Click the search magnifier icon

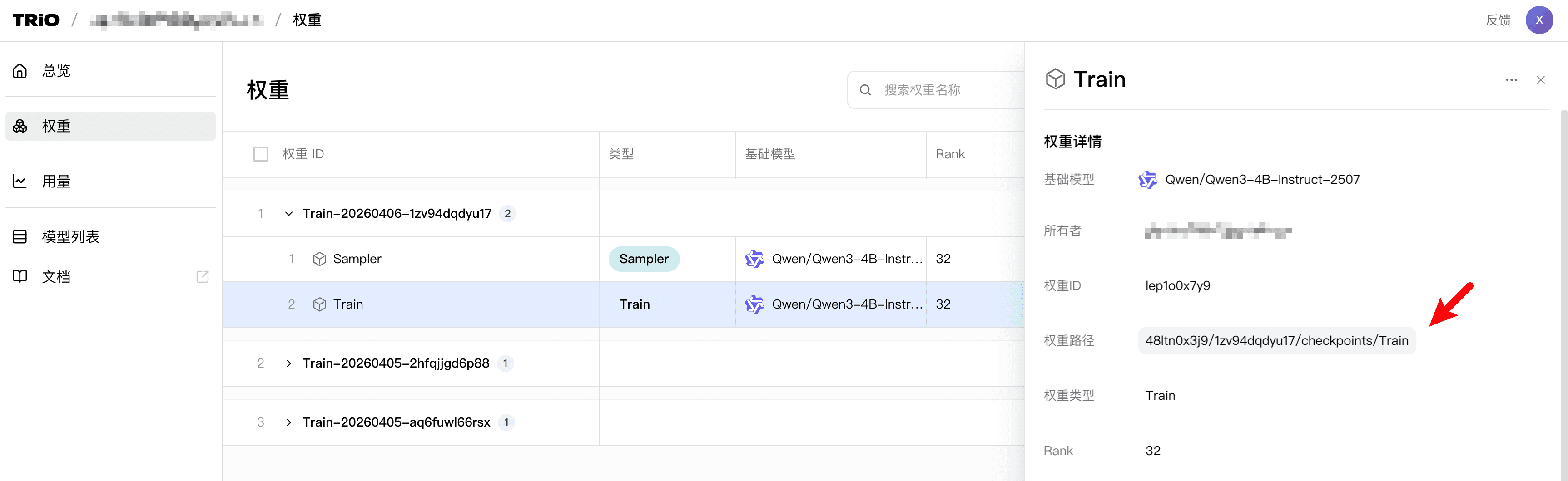pyautogui.click(x=865, y=90)
